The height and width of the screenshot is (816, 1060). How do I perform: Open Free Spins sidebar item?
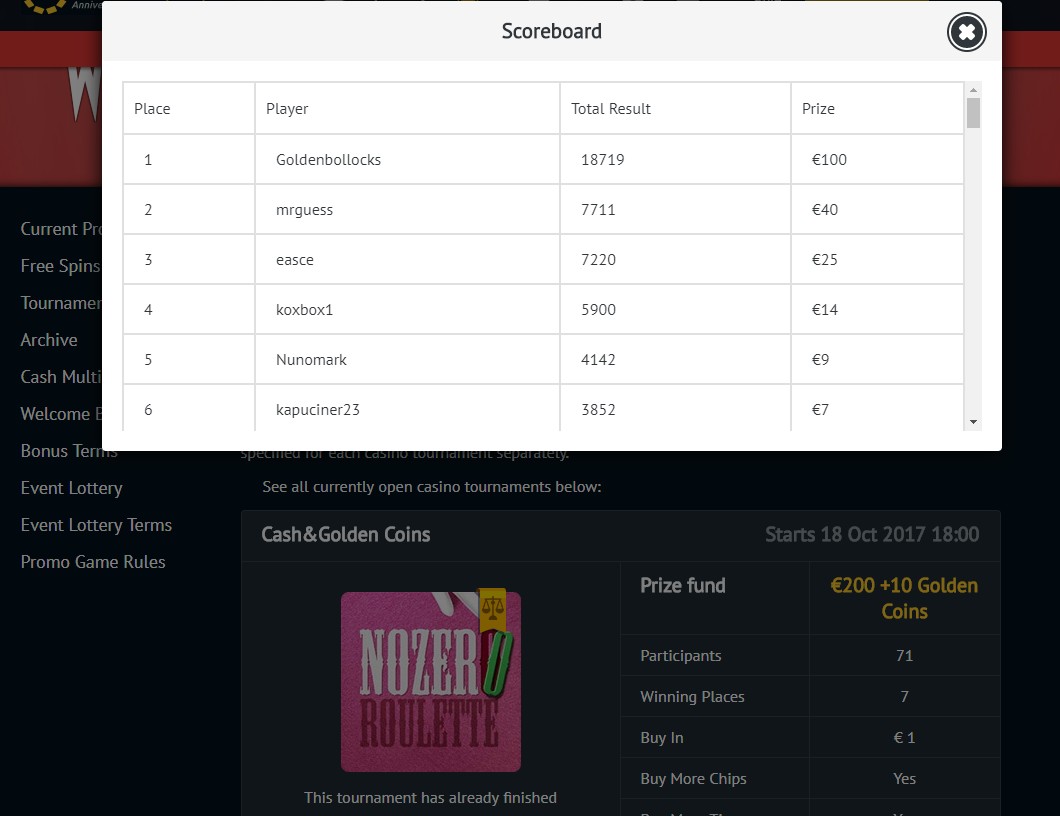tap(60, 266)
